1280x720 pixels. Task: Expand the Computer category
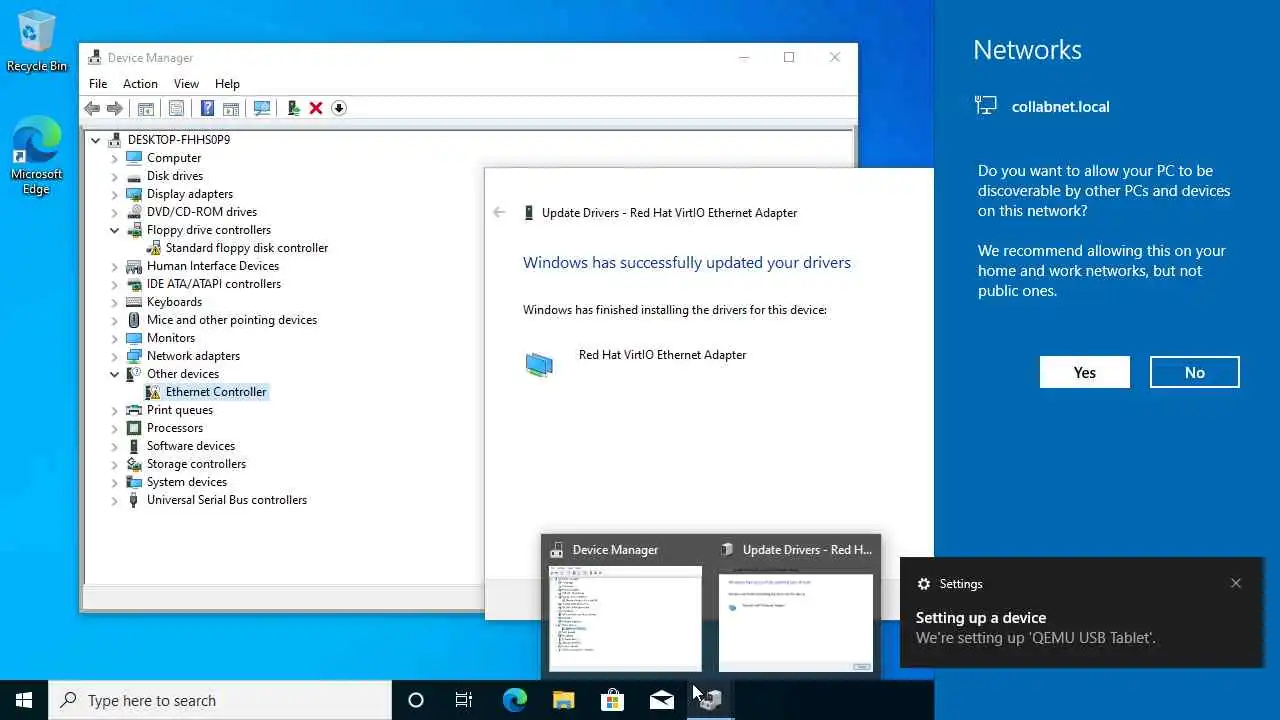pos(115,158)
